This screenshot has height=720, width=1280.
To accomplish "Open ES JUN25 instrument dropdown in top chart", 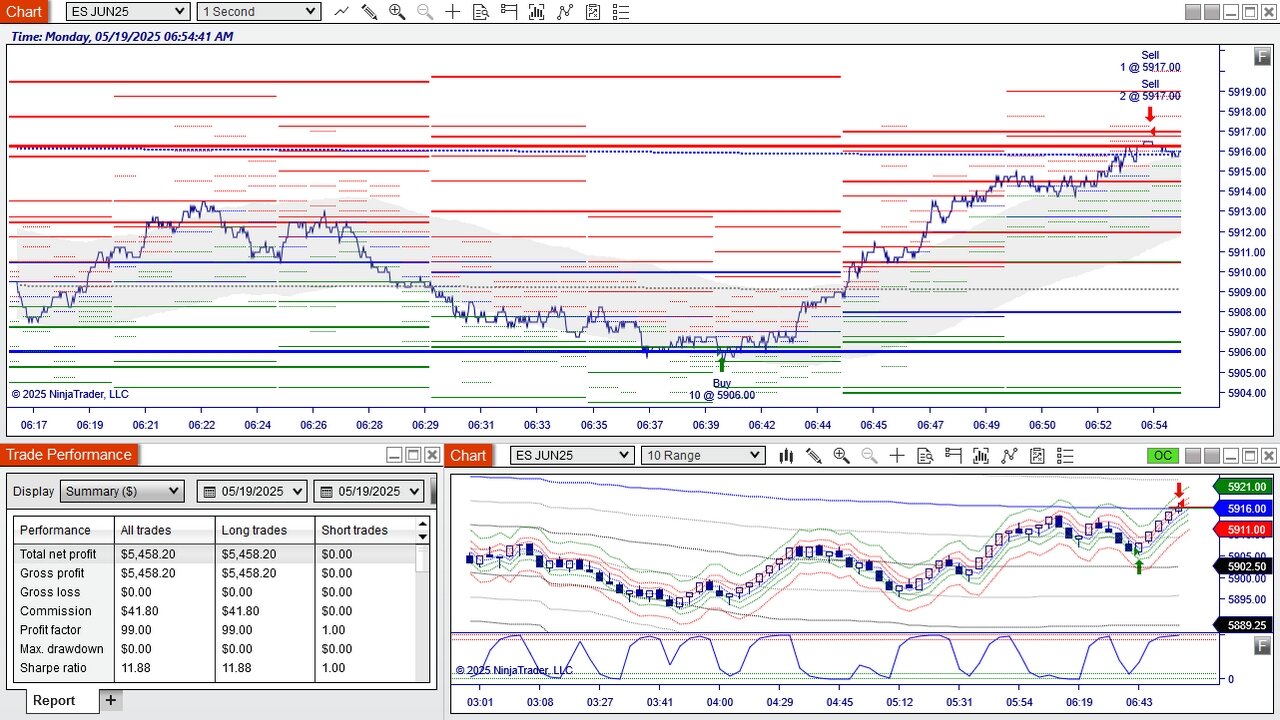I will [x=128, y=11].
